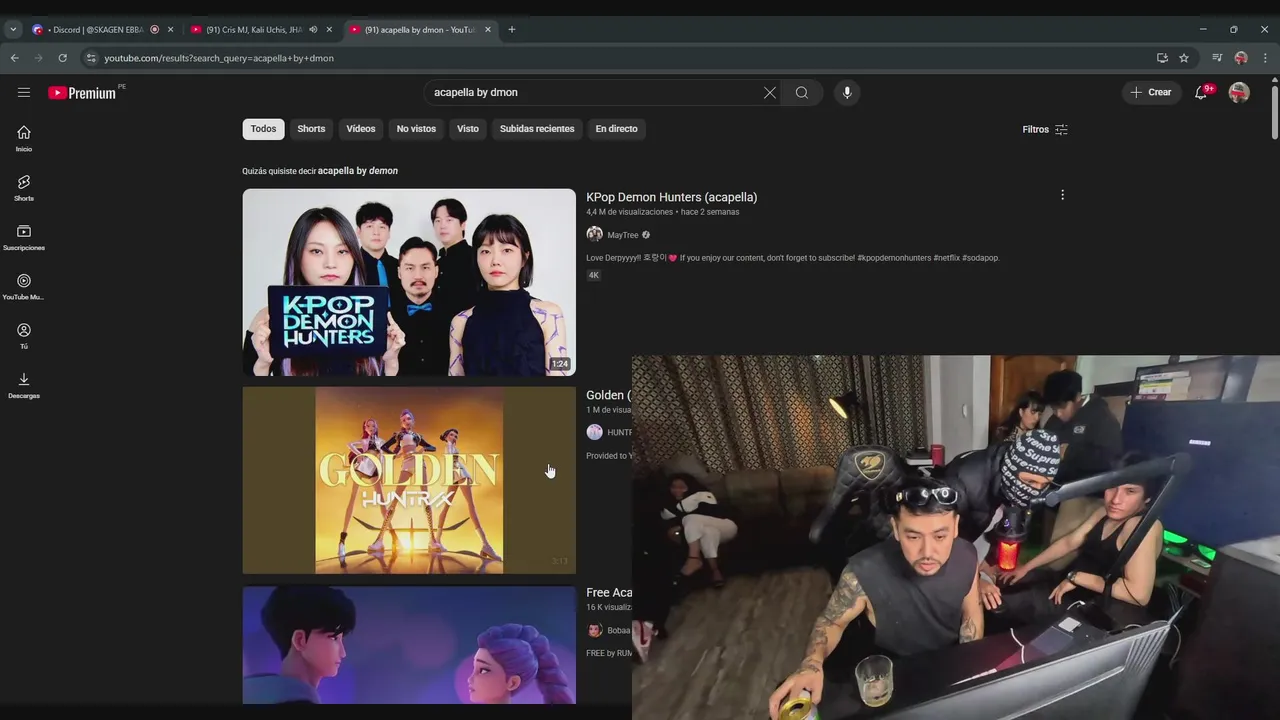View site information icon in address bar
This screenshot has width=1280, height=720.
point(91,58)
